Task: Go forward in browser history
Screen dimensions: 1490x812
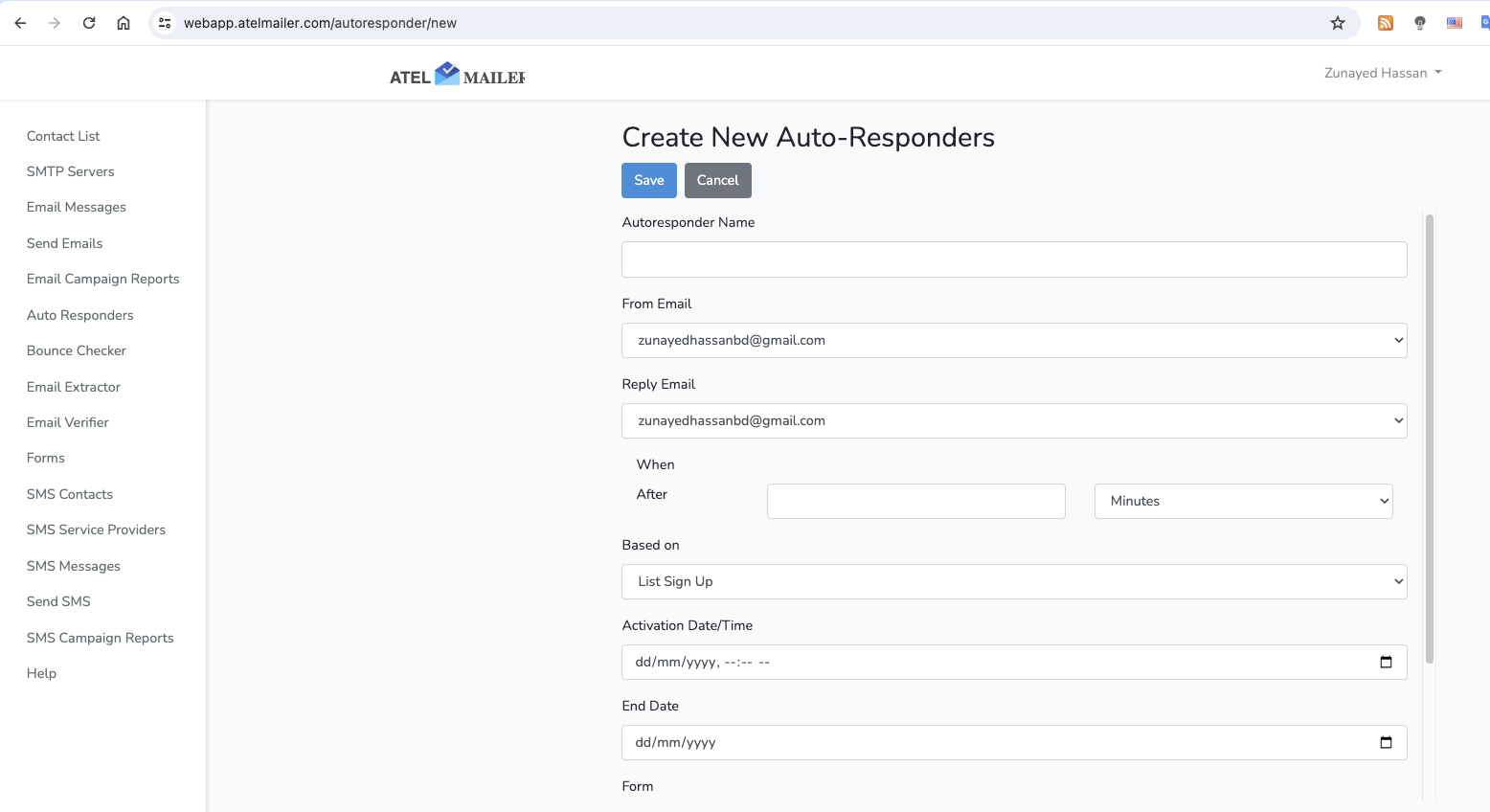Action: [55, 23]
